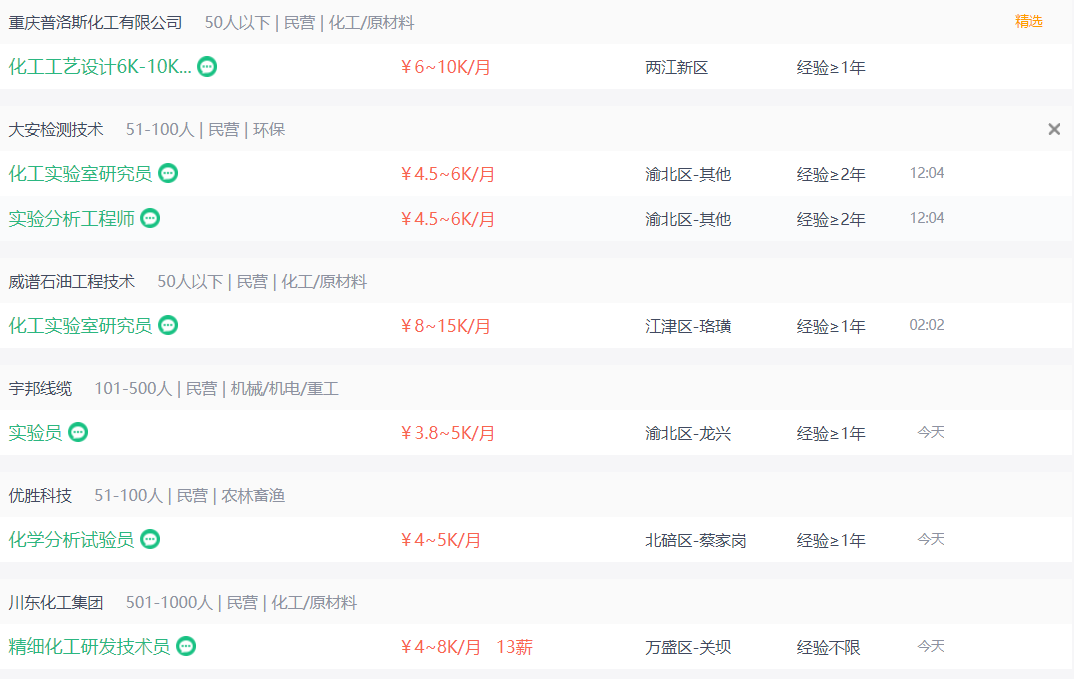Image resolution: width=1074 pixels, height=679 pixels.
Task: Open company page 川东化工集团
Action: 56,602
